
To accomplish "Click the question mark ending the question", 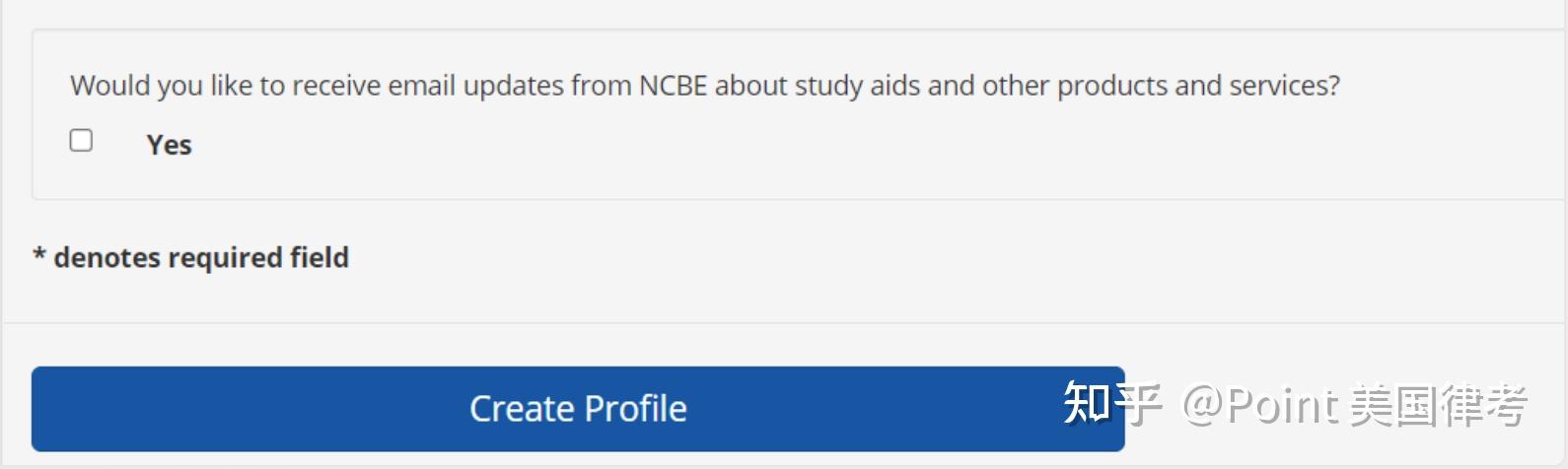I will coord(1334,86).
